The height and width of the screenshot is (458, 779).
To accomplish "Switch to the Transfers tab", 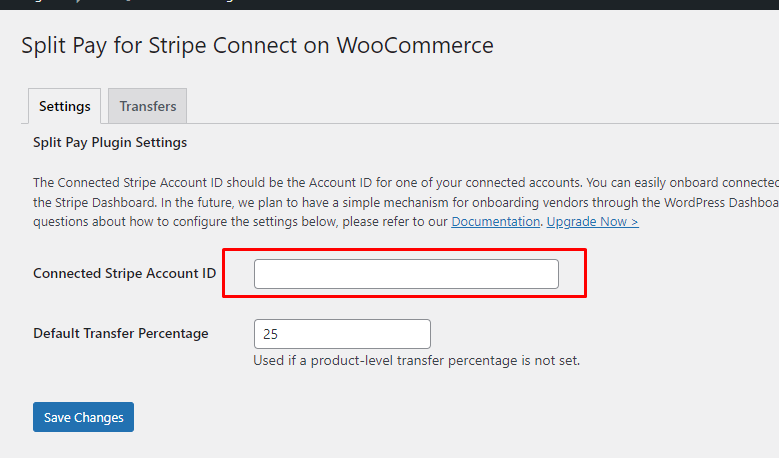I will tap(148, 106).
